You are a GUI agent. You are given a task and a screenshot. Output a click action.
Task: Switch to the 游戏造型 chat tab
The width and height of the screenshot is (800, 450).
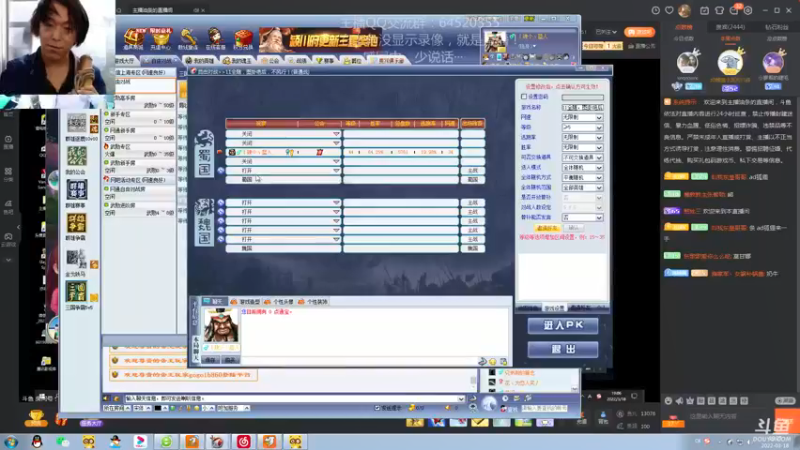245,302
